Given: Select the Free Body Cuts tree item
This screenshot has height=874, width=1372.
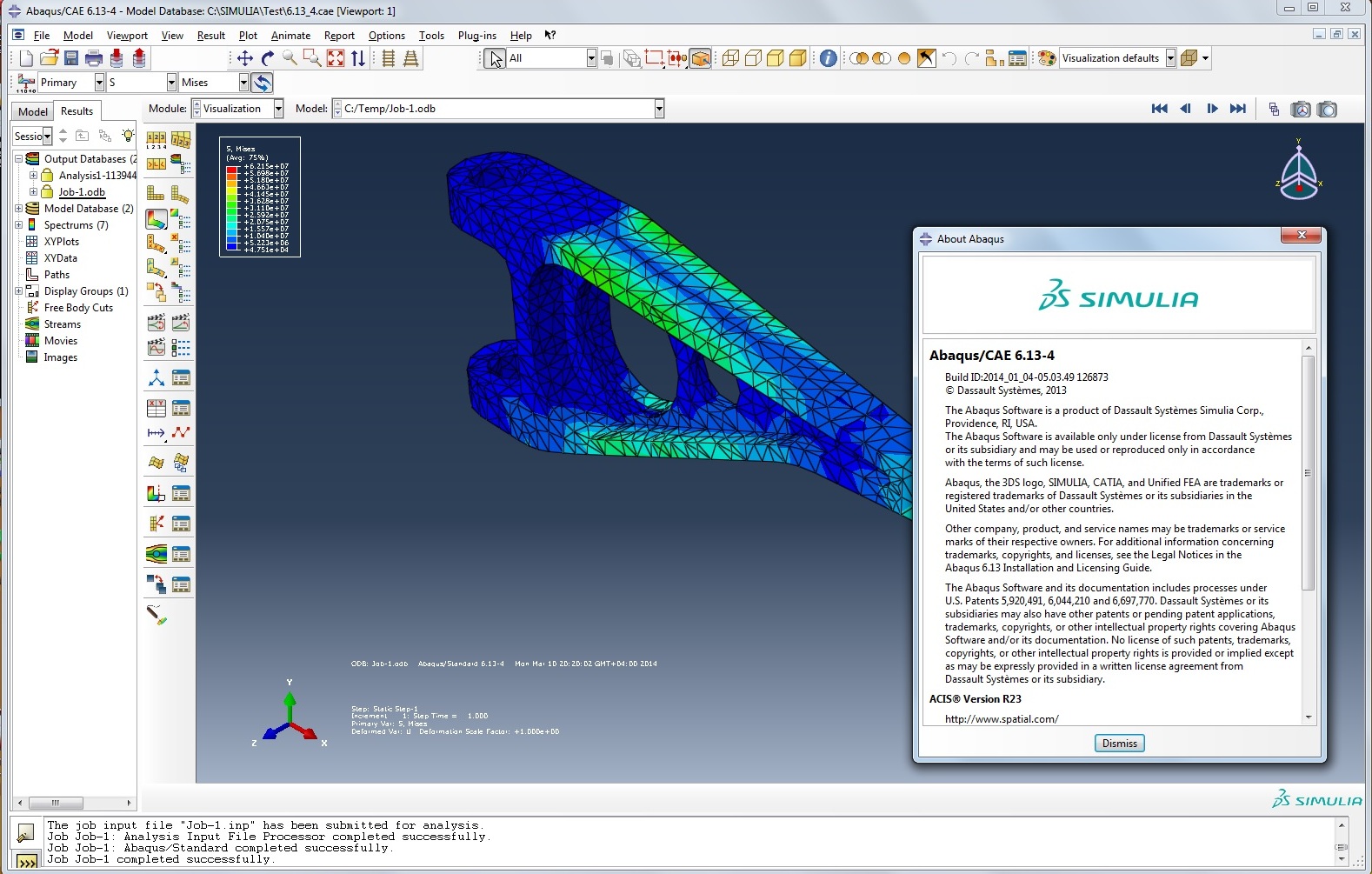Looking at the screenshot, I should [78, 308].
